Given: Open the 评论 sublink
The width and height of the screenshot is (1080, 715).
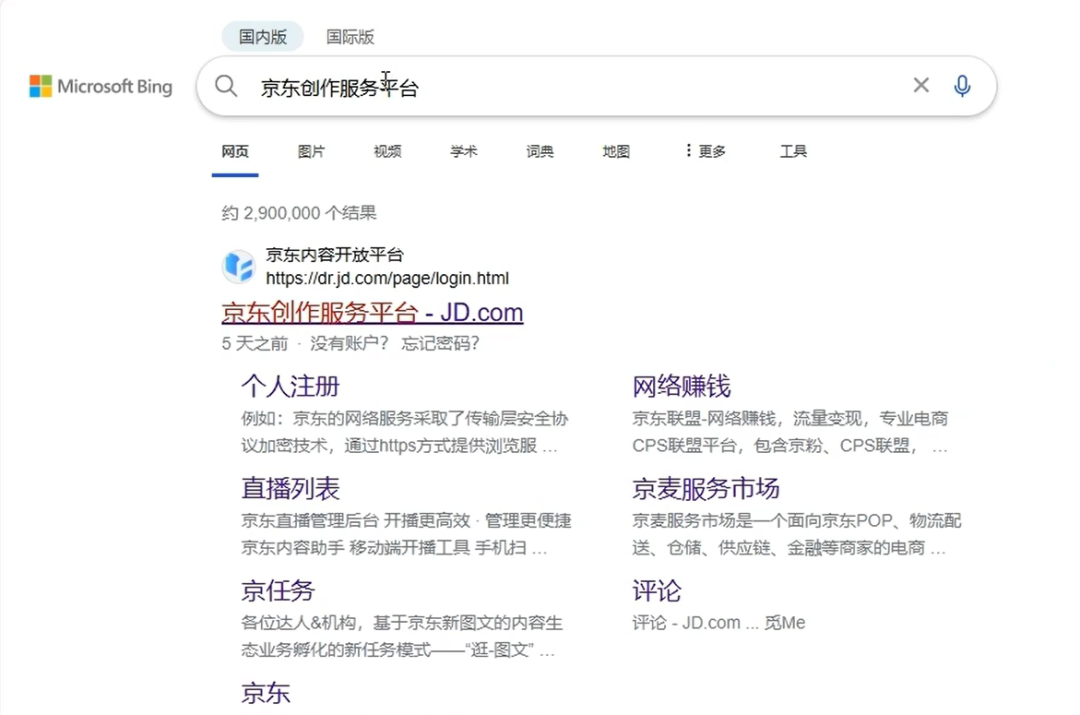Looking at the screenshot, I should click(x=656, y=590).
